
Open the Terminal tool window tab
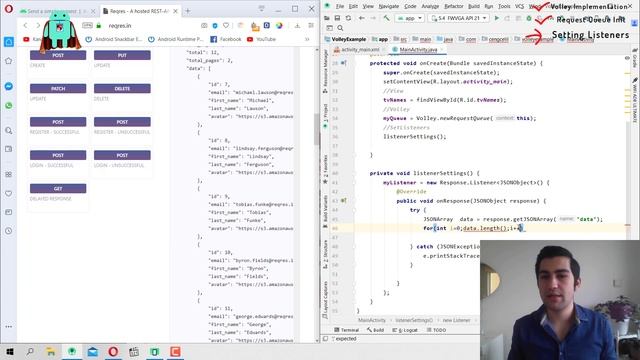coord(347,330)
